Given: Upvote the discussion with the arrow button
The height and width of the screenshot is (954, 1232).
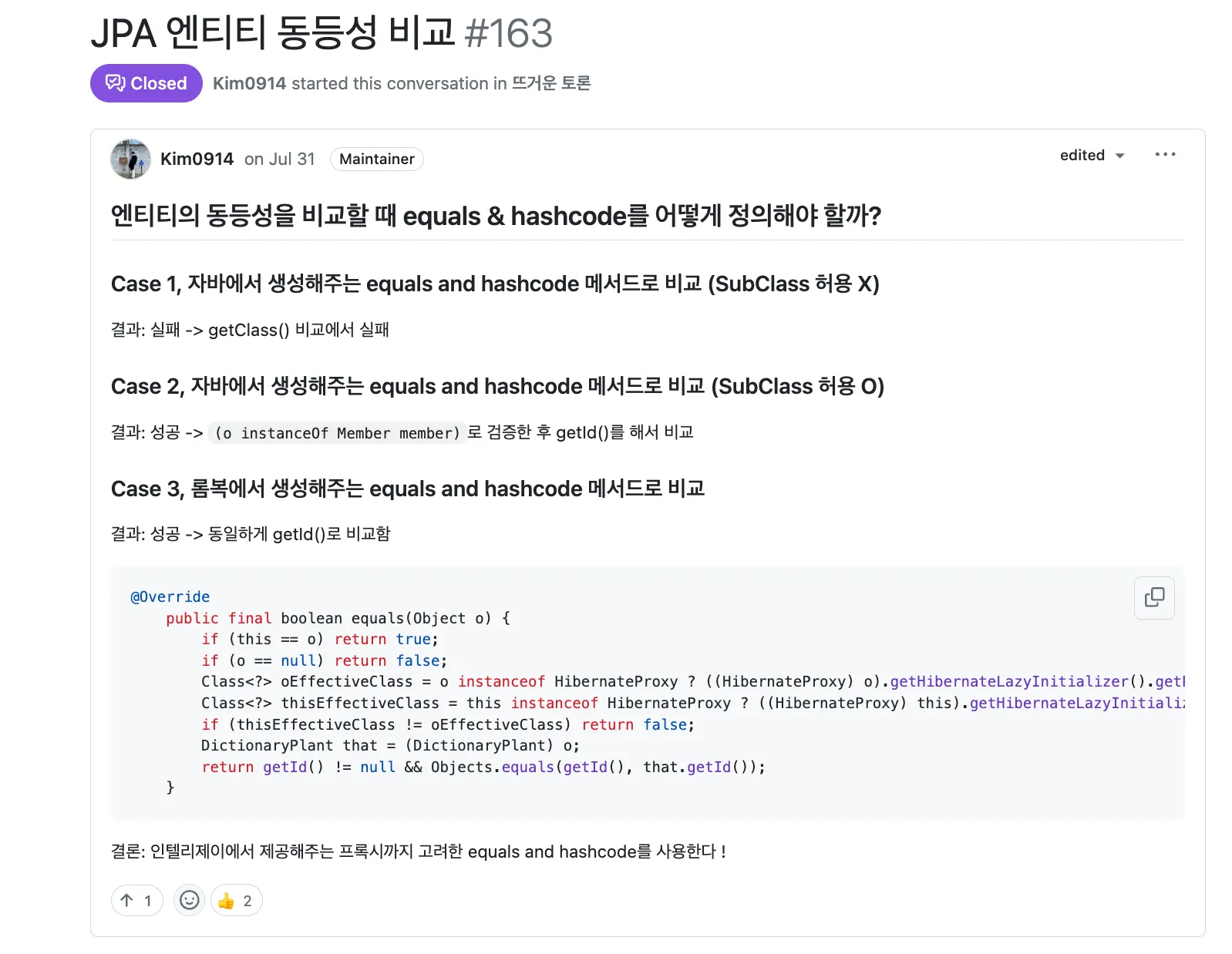Looking at the screenshot, I should [136, 900].
